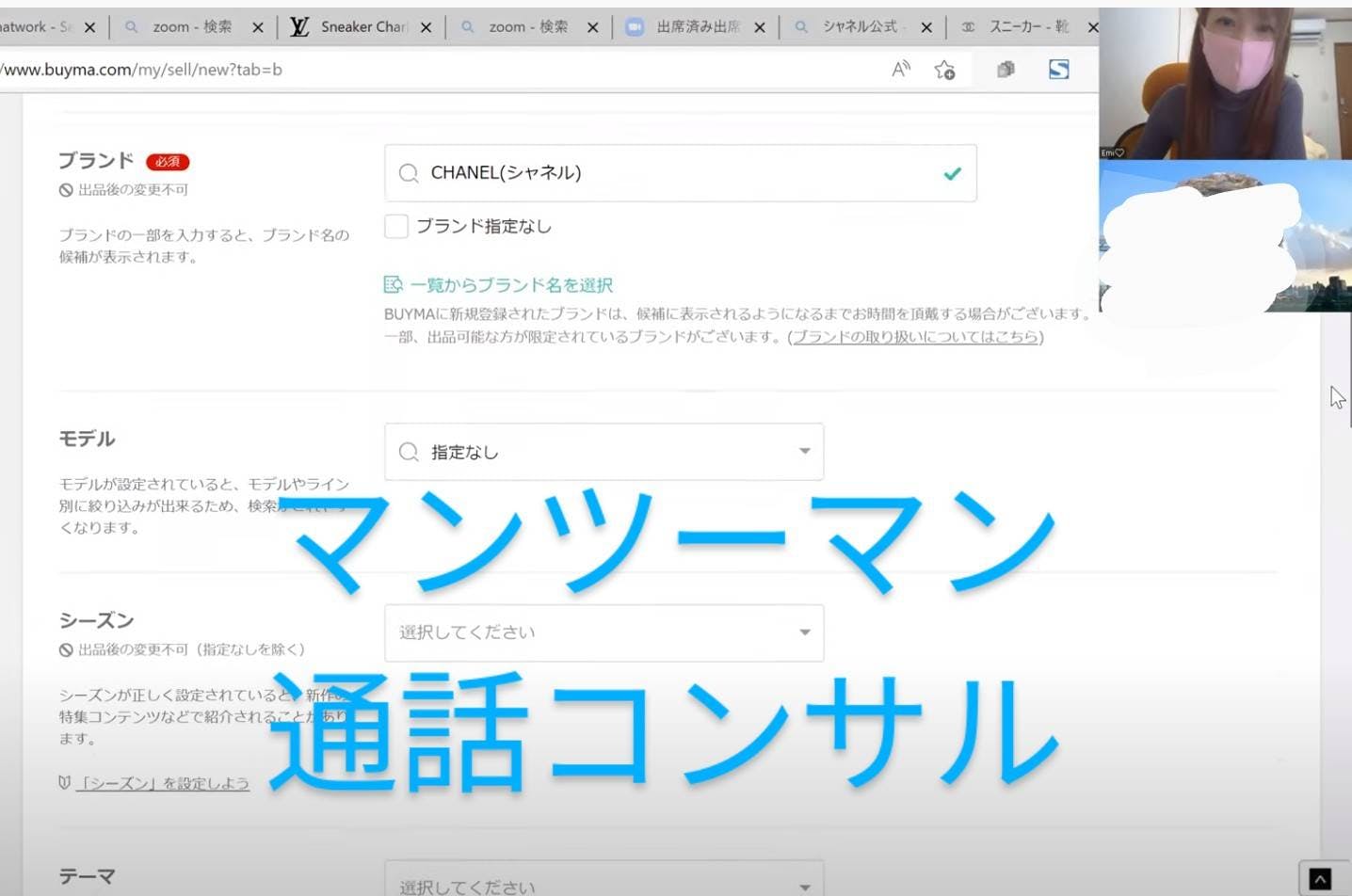Image resolution: width=1352 pixels, height=896 pixels.
Task: Click the scroll-to-top arrow button at the bottom right
Action: pyautogui.click(x=1320, y=879)
